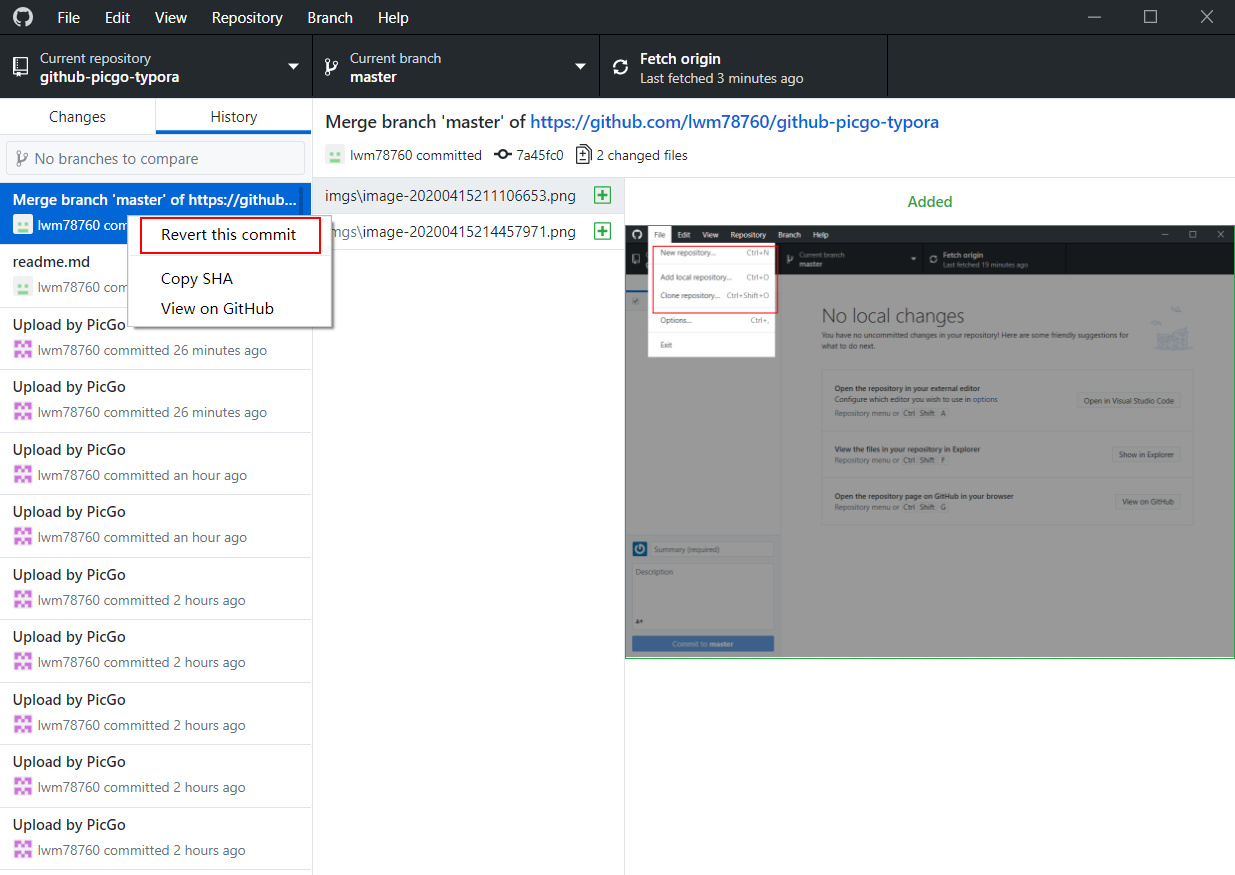Click commit hash 7a45fc0

point(539,155)
